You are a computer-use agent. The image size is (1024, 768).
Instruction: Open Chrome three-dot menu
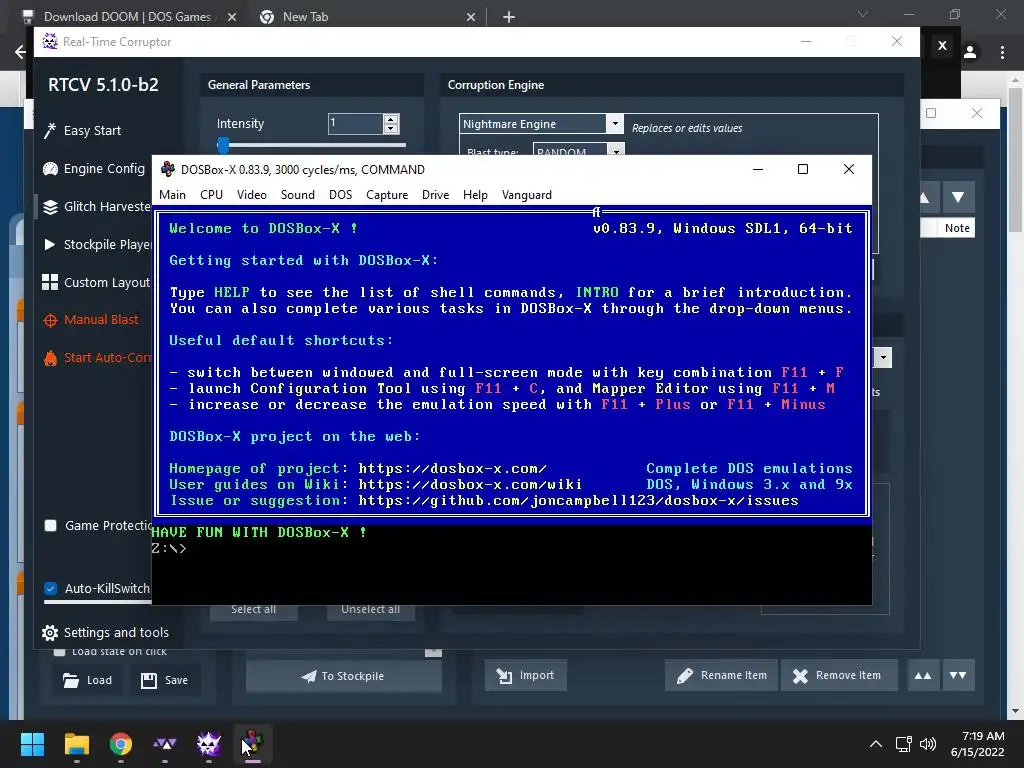click(1002, 52)
